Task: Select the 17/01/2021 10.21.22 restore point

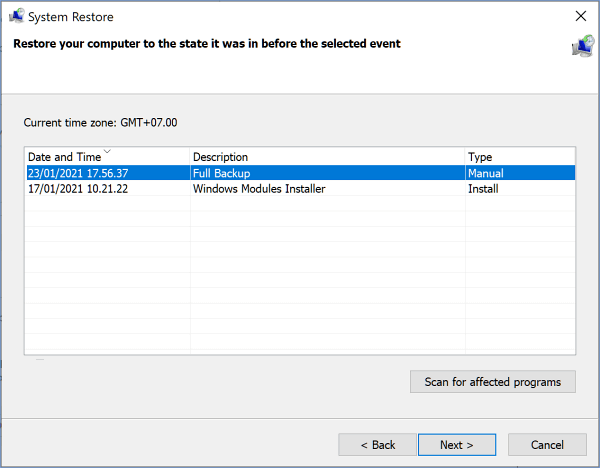Action: tap(301, 189)
